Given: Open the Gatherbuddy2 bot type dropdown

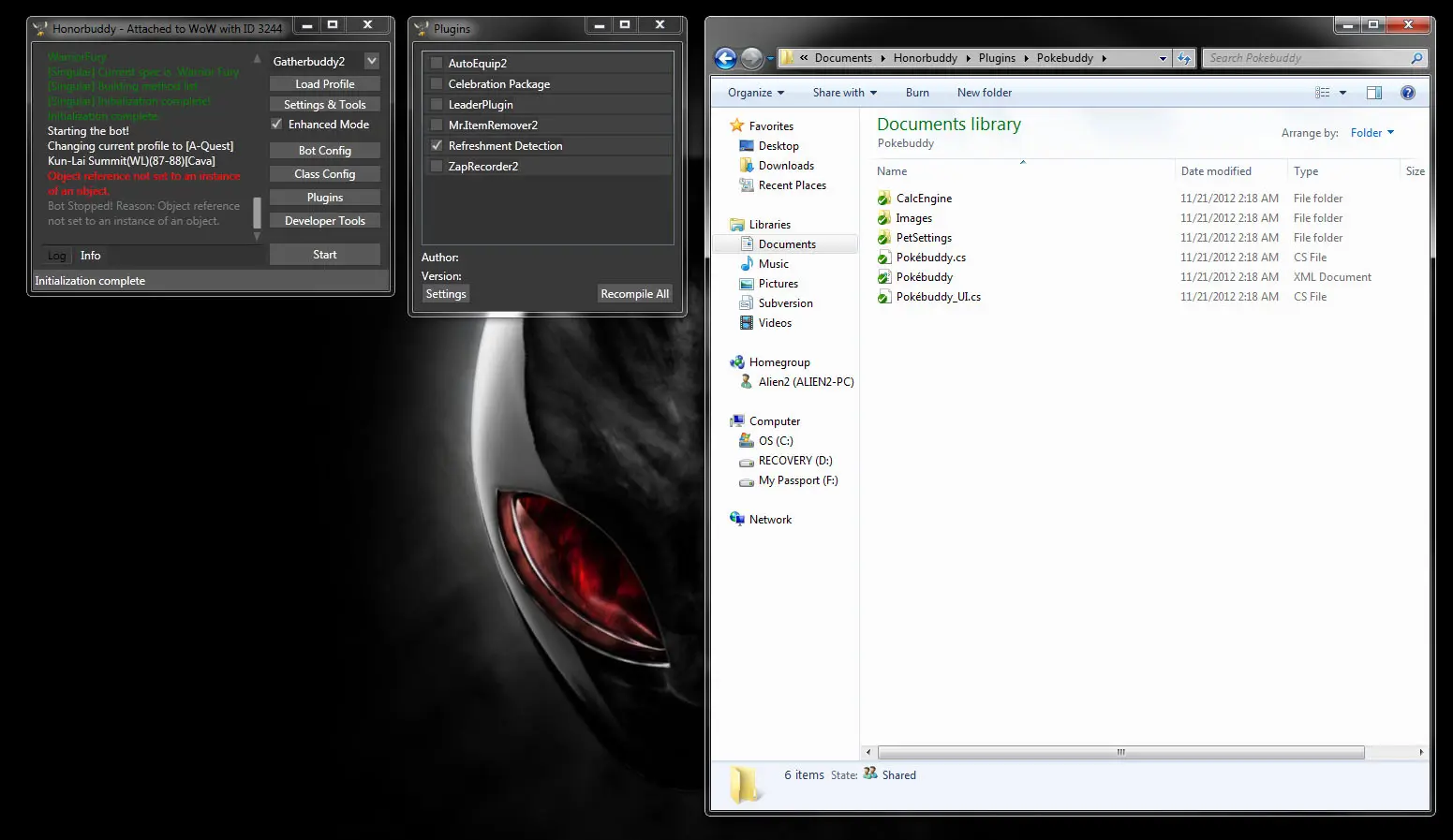Looking at the screenshot, I should tap(372, 62).
